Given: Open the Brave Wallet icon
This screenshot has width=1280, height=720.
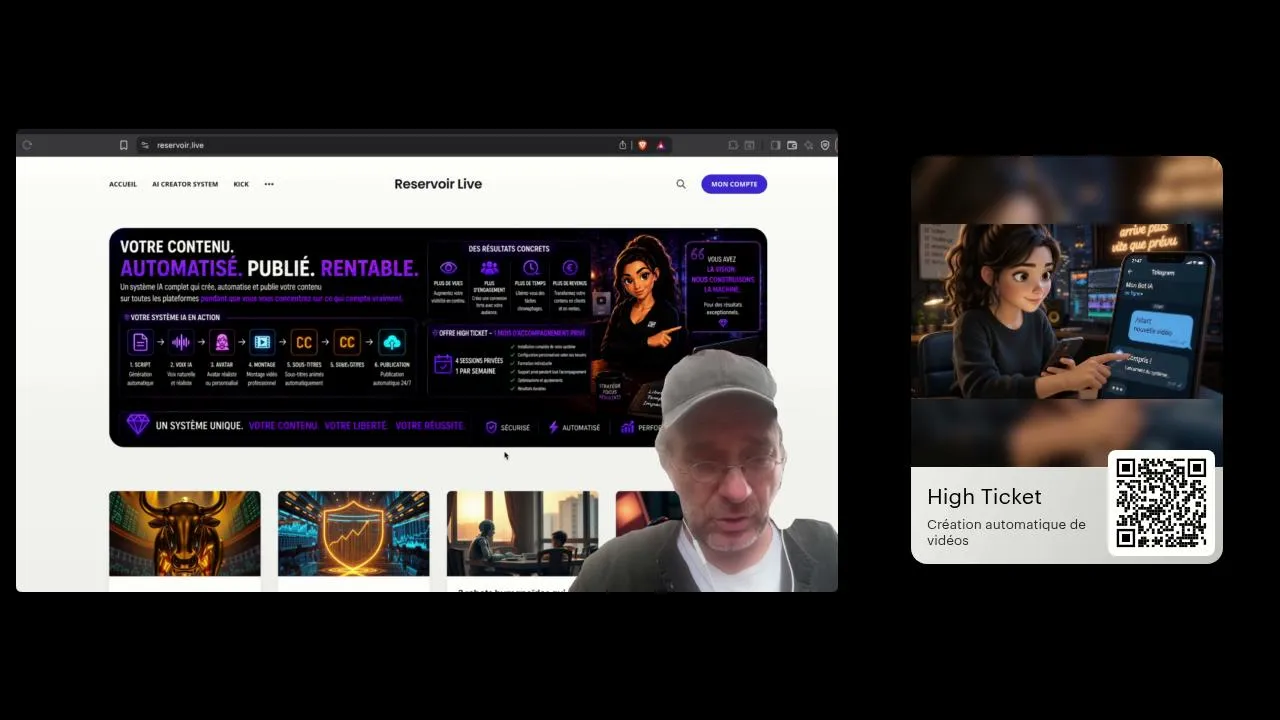Looking at the screenshot, I should [x=792, y=145].
